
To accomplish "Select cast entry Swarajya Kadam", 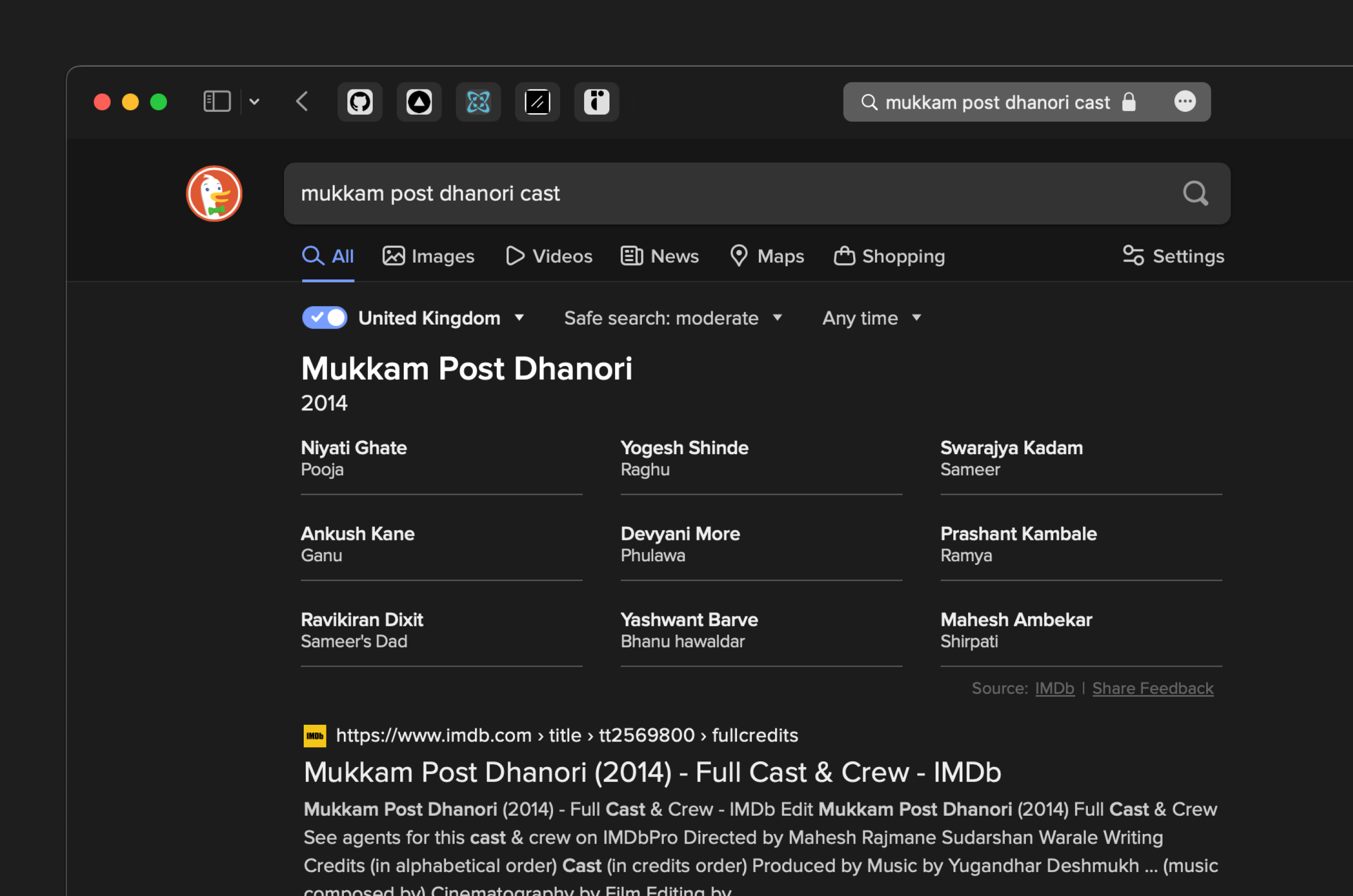I will coord(1081,458).
